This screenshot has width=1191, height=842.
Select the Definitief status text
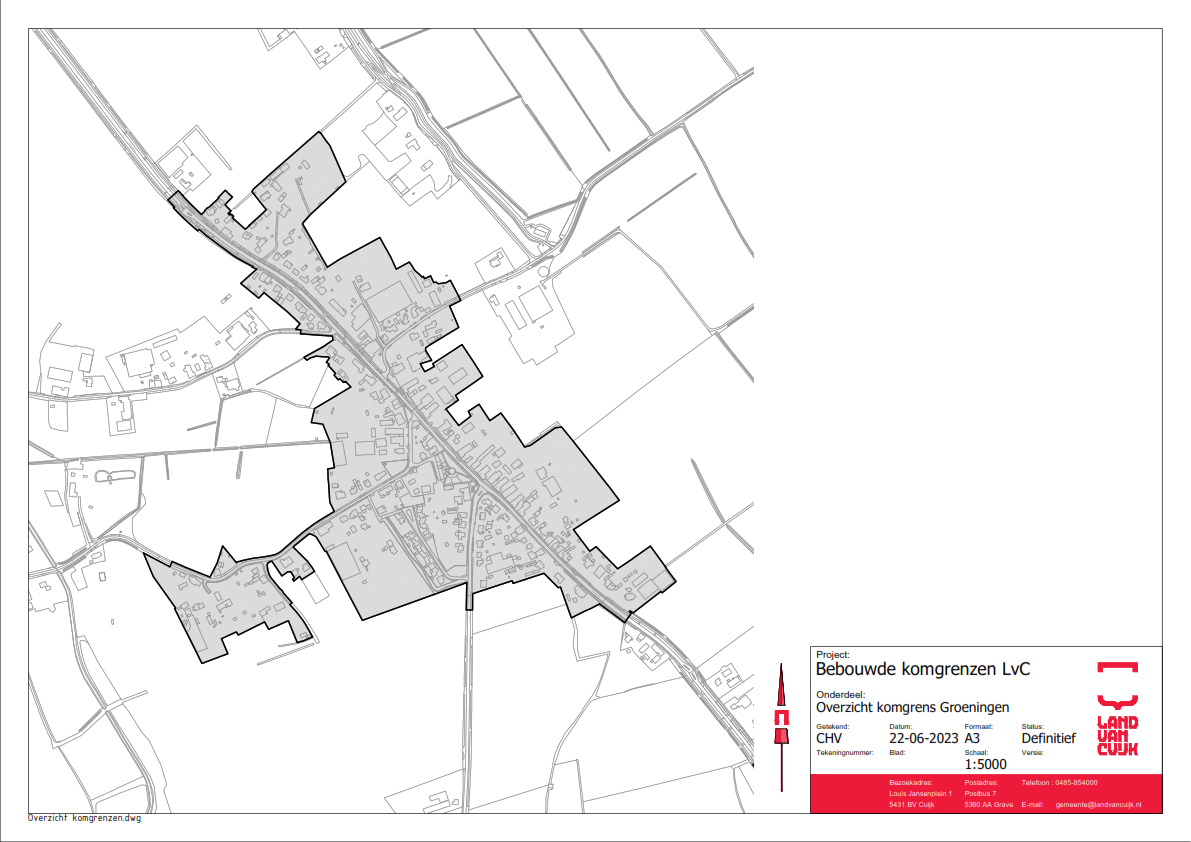coord(1048,739)
